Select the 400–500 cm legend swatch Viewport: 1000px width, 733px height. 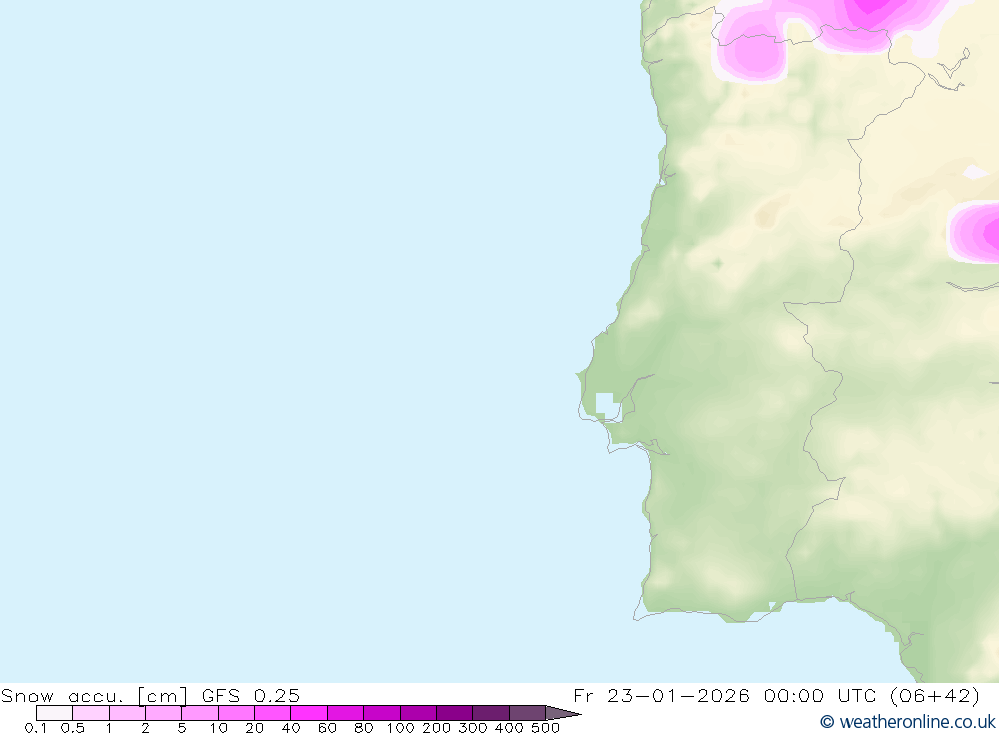click(527, 713)
